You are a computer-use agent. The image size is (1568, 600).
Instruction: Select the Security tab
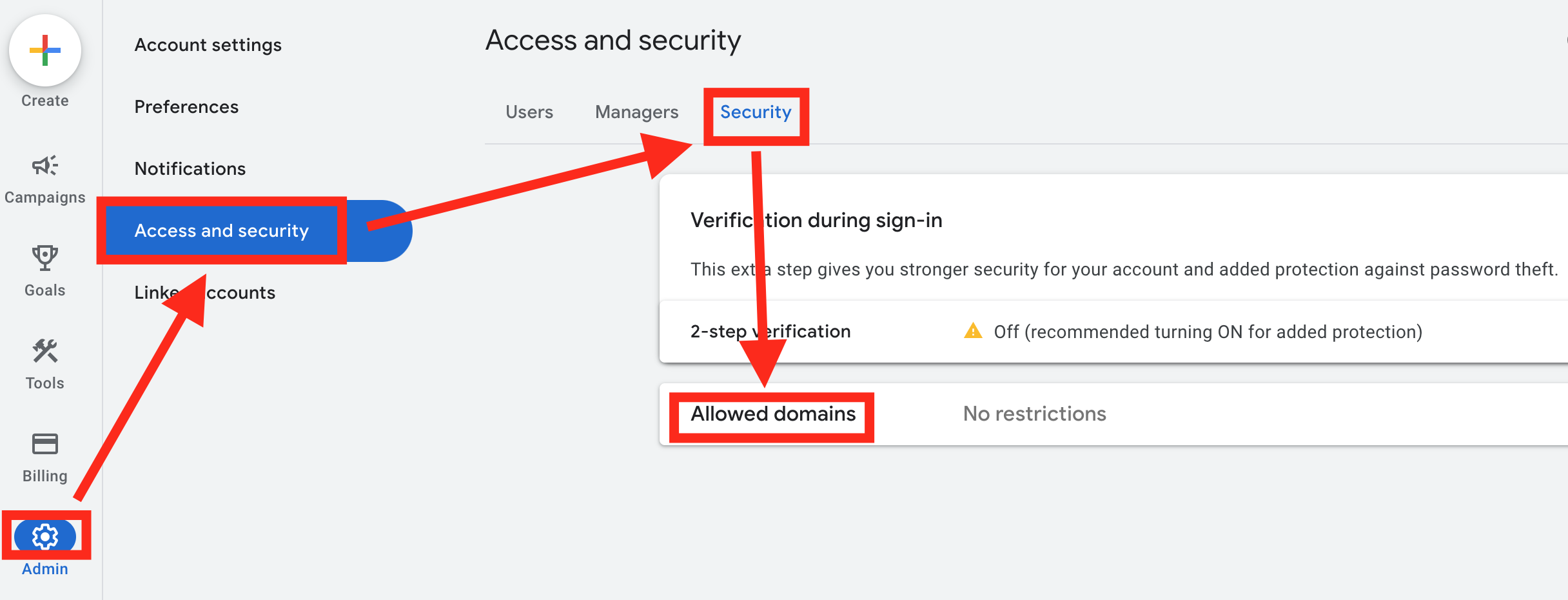coord(756,112)
